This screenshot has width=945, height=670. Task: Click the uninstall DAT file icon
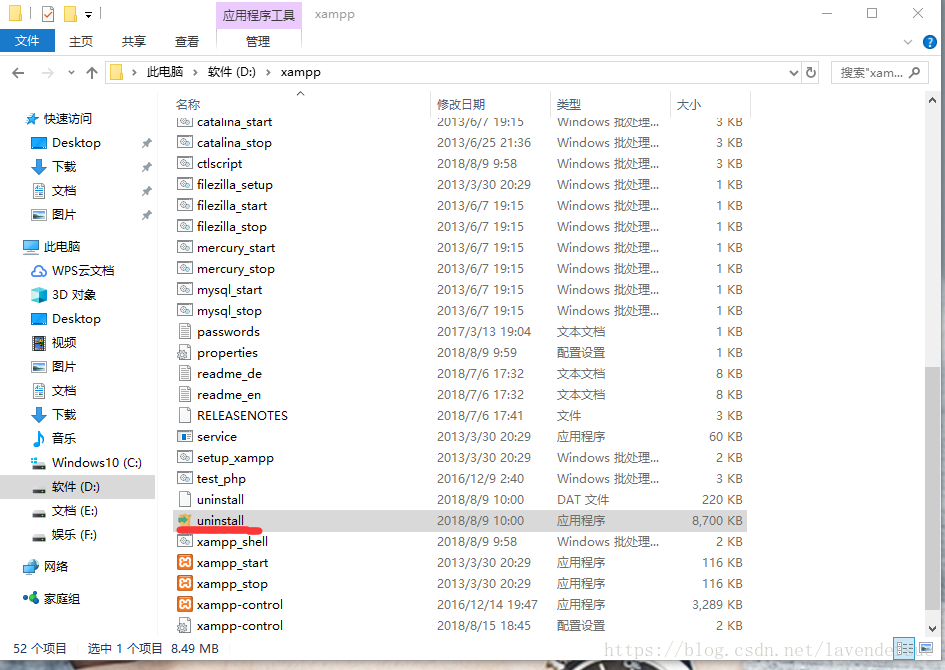pyautogui.click(x=184, y=499)
